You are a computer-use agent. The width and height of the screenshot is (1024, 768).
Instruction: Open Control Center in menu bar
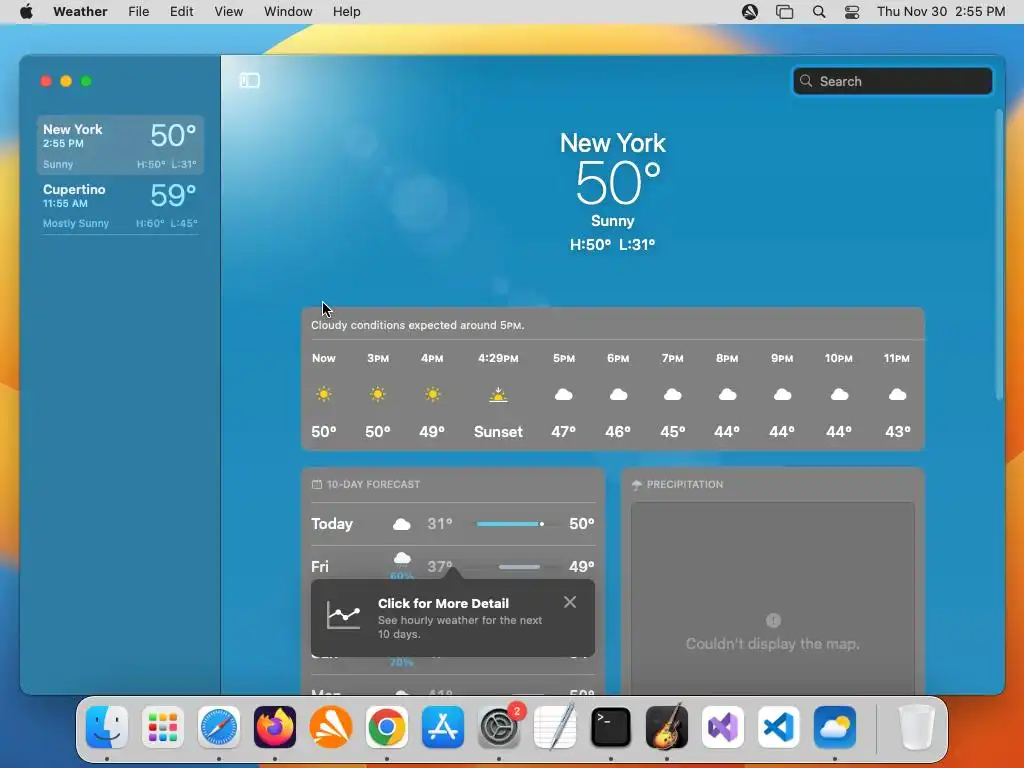pos(852,12)
